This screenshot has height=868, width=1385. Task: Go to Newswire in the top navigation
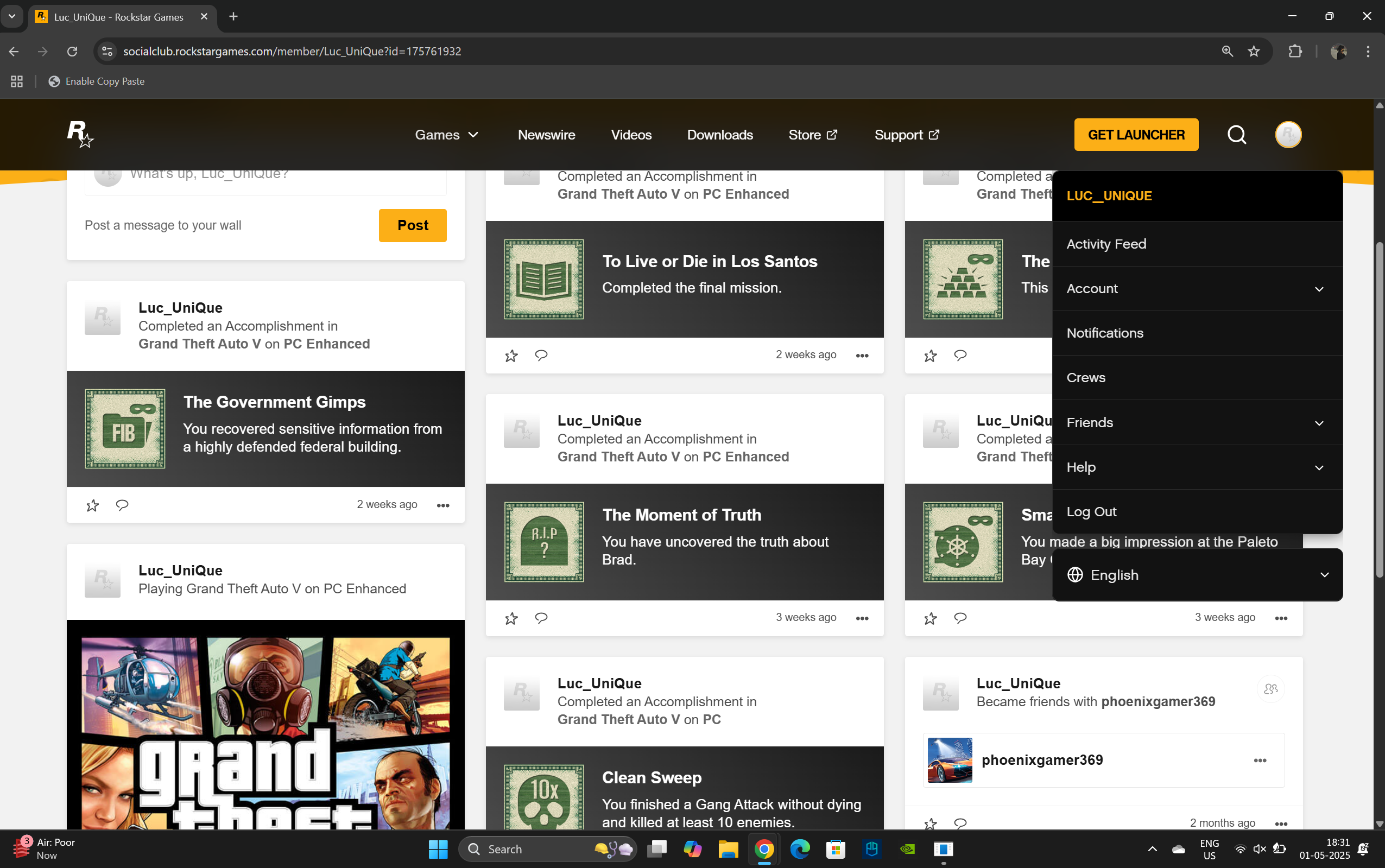(546, 135)
